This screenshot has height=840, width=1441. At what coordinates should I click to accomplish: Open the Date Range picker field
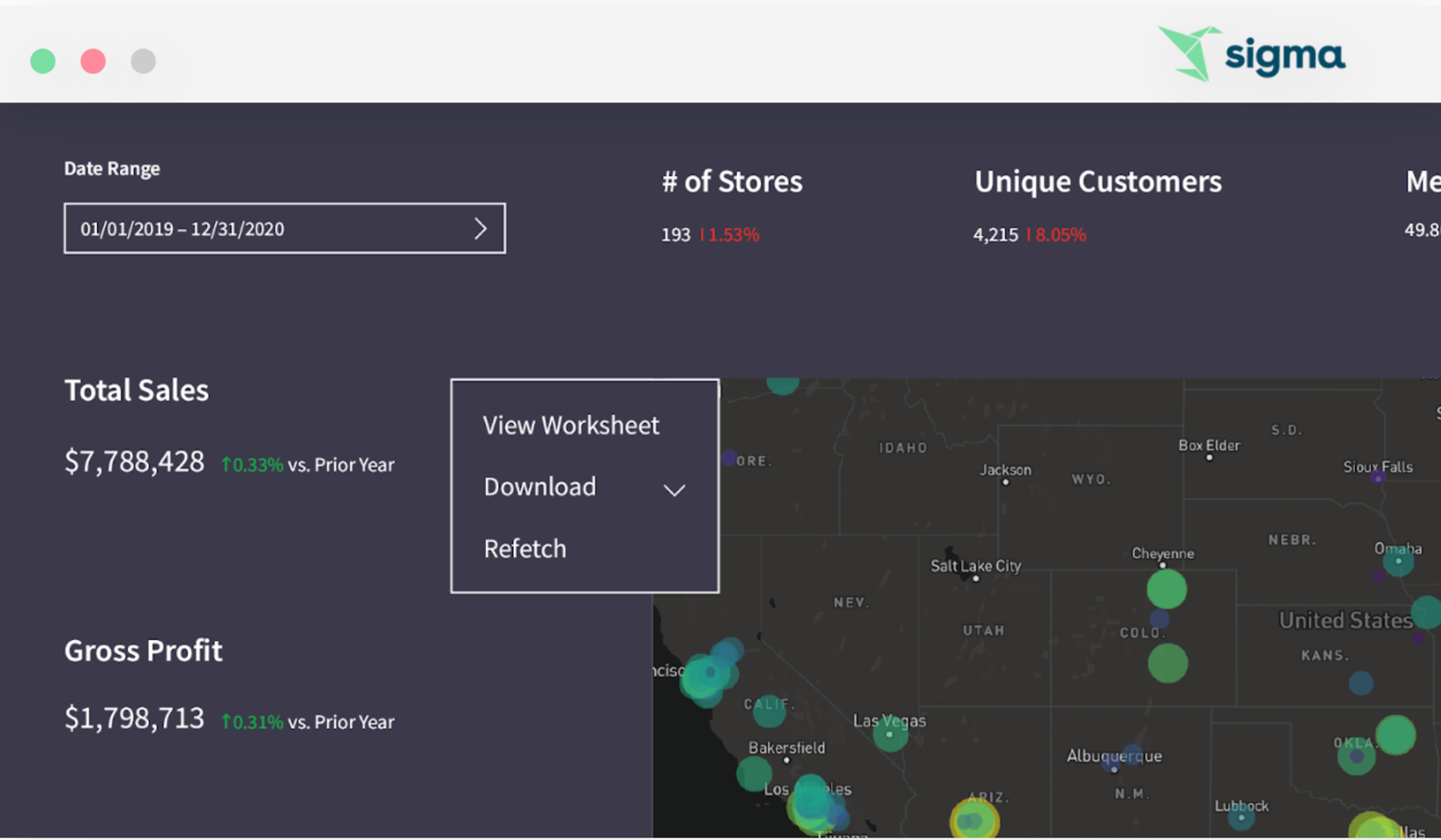[x=285, y=228]
